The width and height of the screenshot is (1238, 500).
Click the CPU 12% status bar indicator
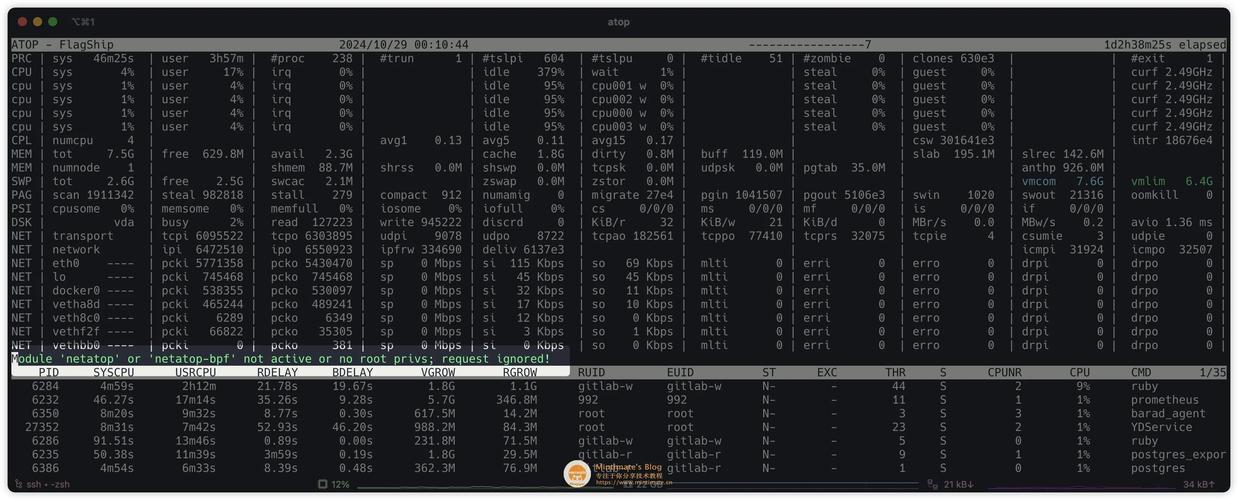pyautogui.click(x=334, y=484)
